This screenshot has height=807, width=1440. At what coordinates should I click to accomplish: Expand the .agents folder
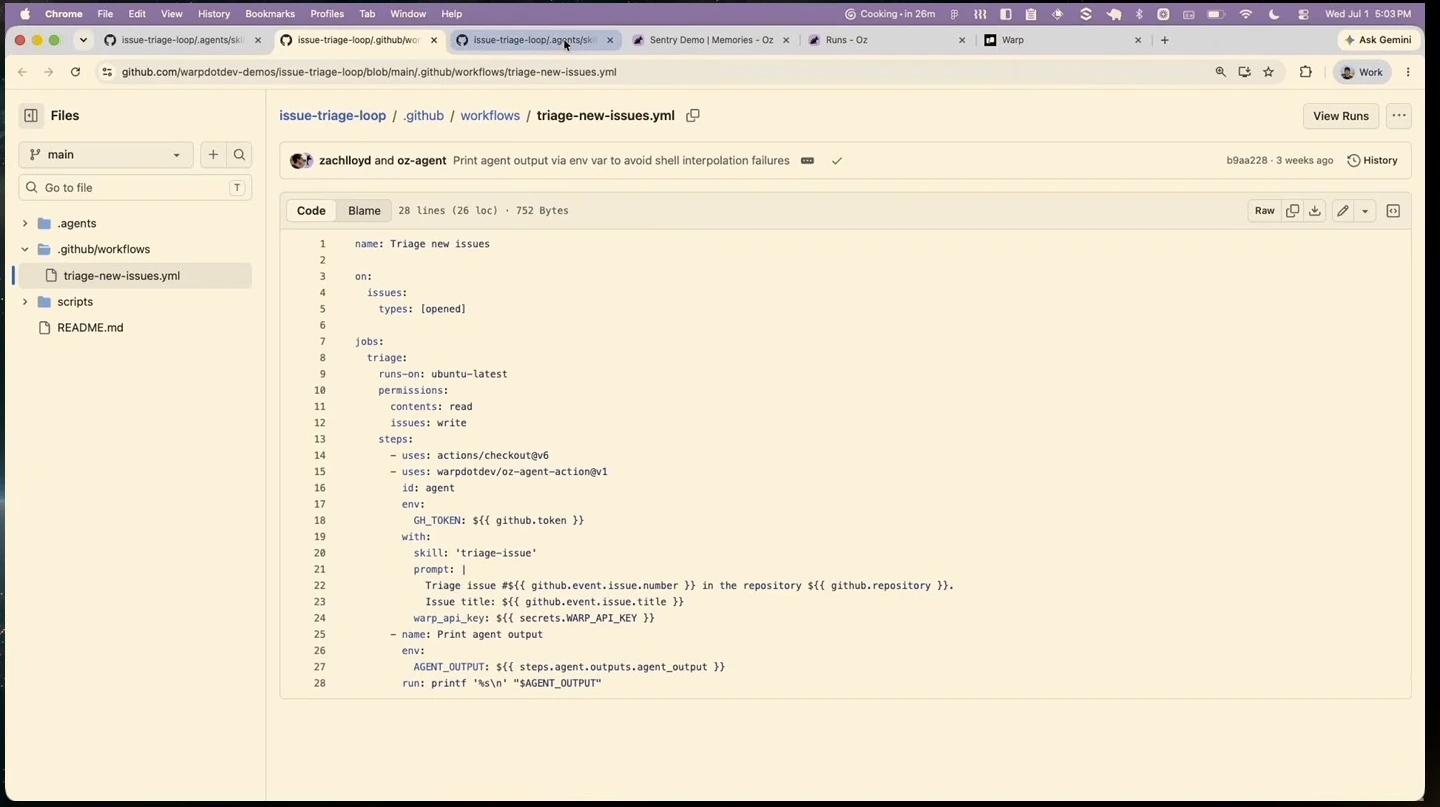coord(25,223)
